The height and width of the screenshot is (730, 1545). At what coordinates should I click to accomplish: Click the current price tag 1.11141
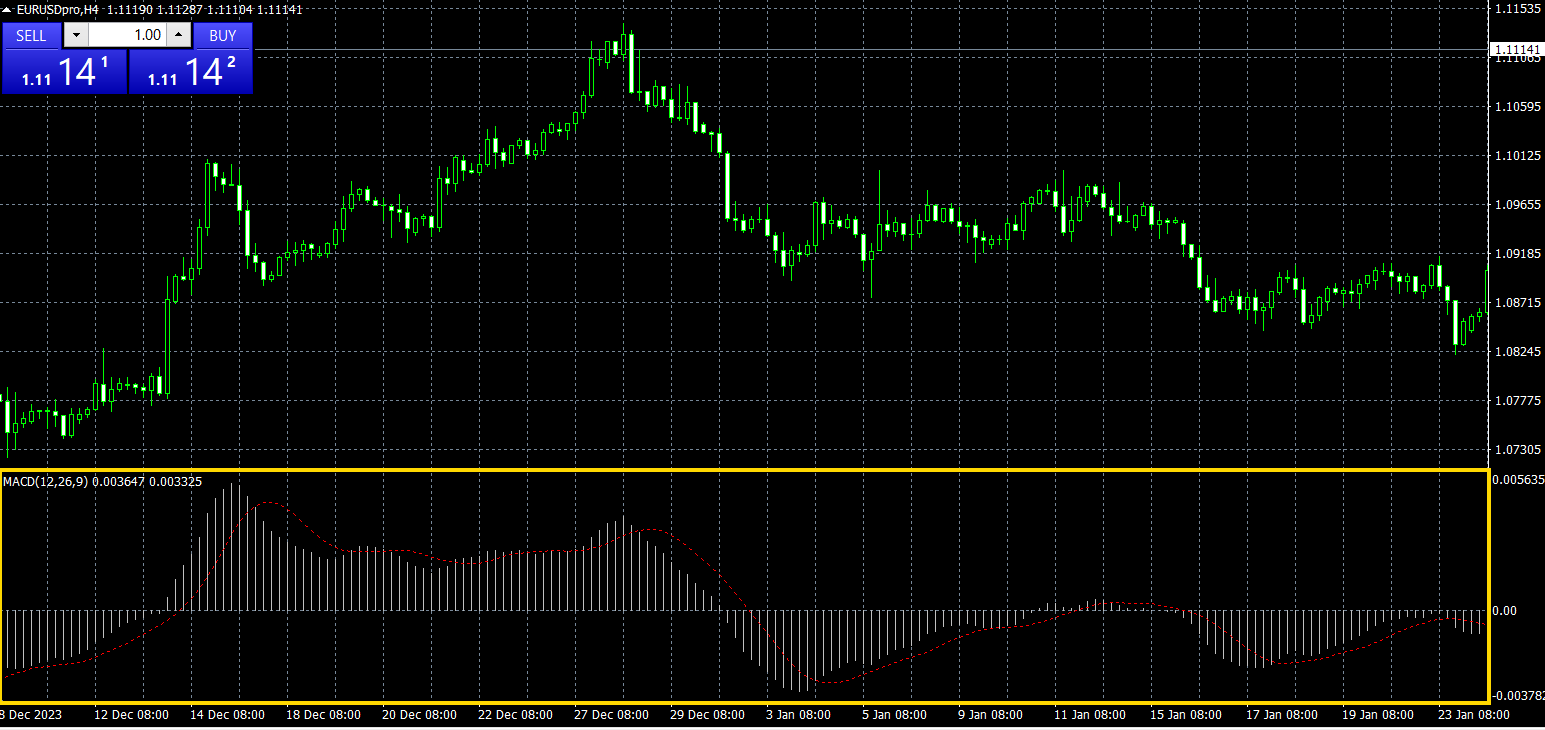1516,49
